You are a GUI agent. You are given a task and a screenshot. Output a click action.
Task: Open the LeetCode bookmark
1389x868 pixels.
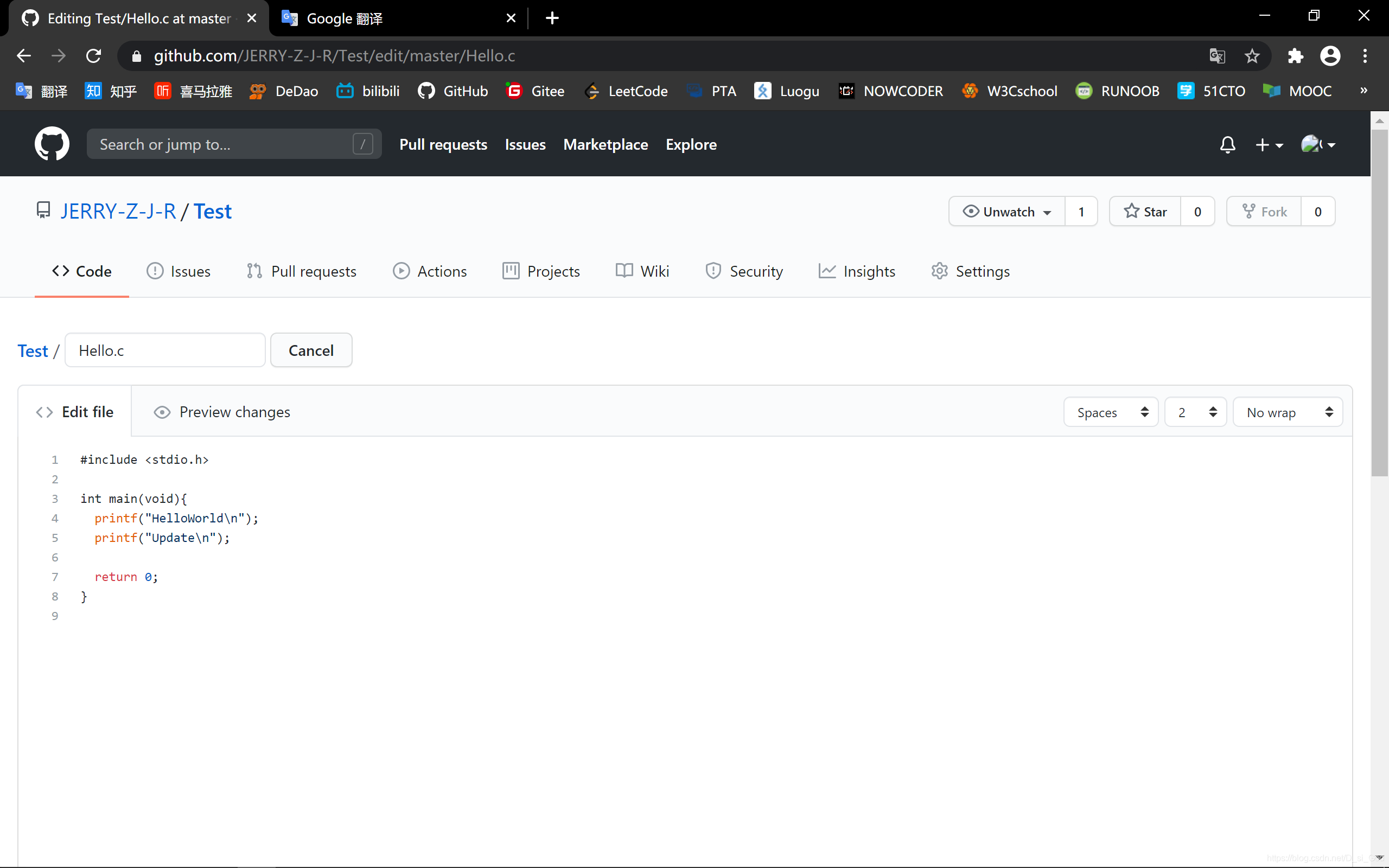626,91
